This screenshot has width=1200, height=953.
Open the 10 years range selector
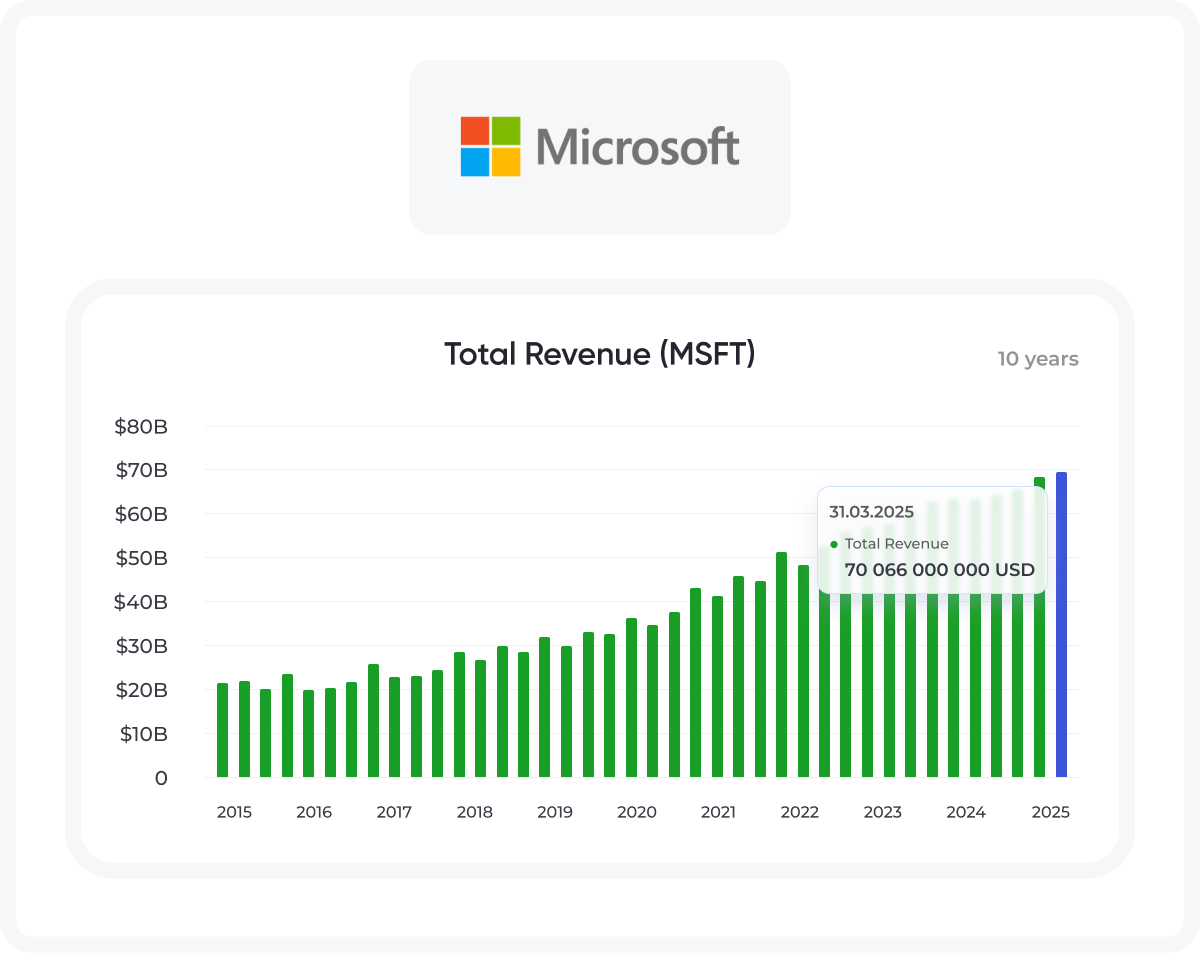click(1038, 359)
